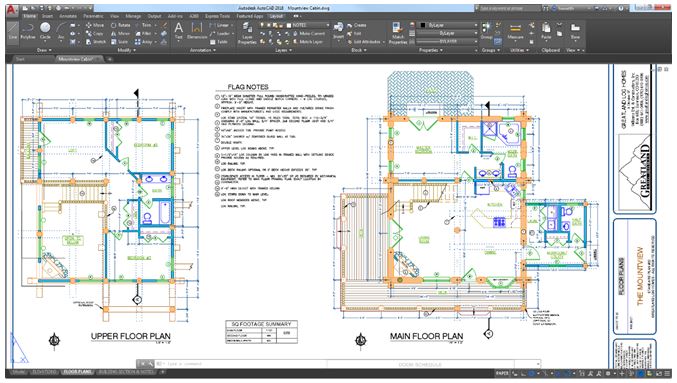Click the Group tool
Screen dimensions: 677x383
tap(487, 31)
